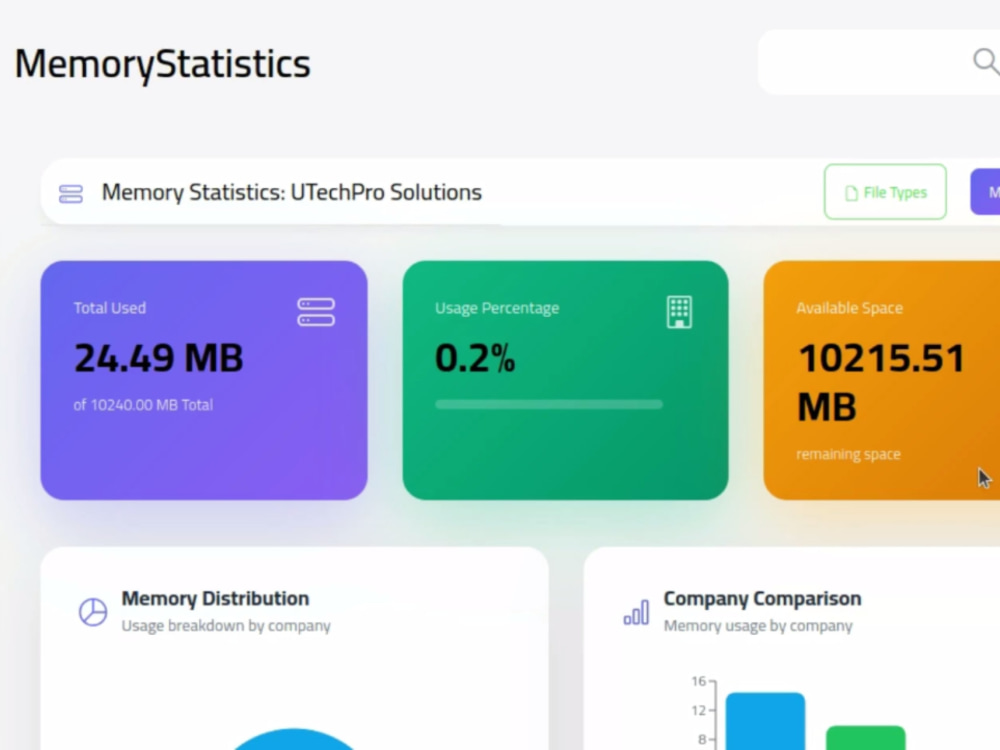Focus the search input field

click(x=879, y=62)
